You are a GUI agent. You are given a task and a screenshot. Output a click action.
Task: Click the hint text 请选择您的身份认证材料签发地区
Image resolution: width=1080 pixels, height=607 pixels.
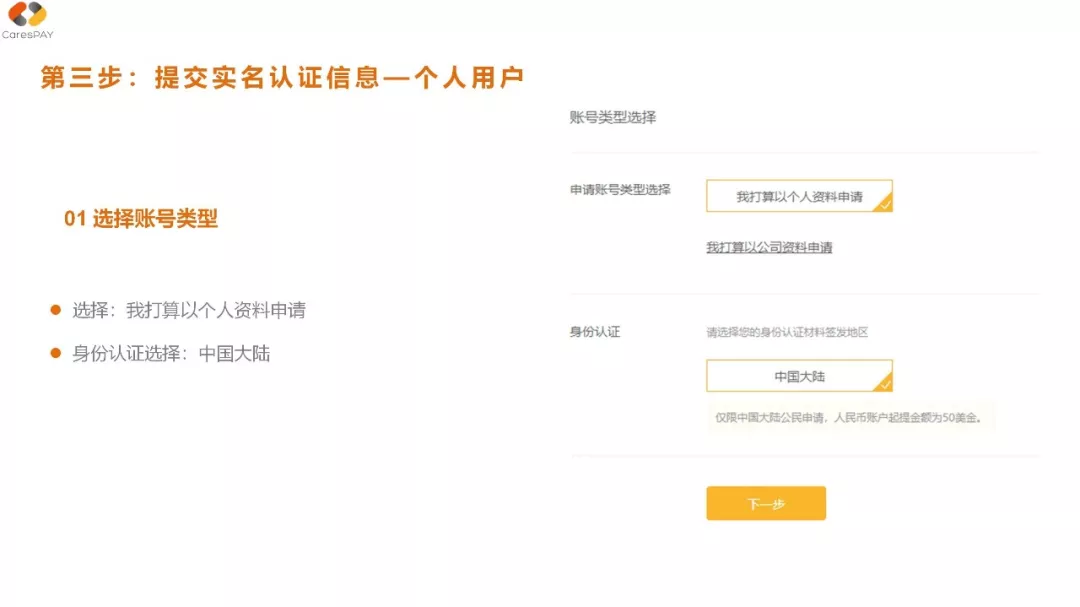(x=789, y=332)
